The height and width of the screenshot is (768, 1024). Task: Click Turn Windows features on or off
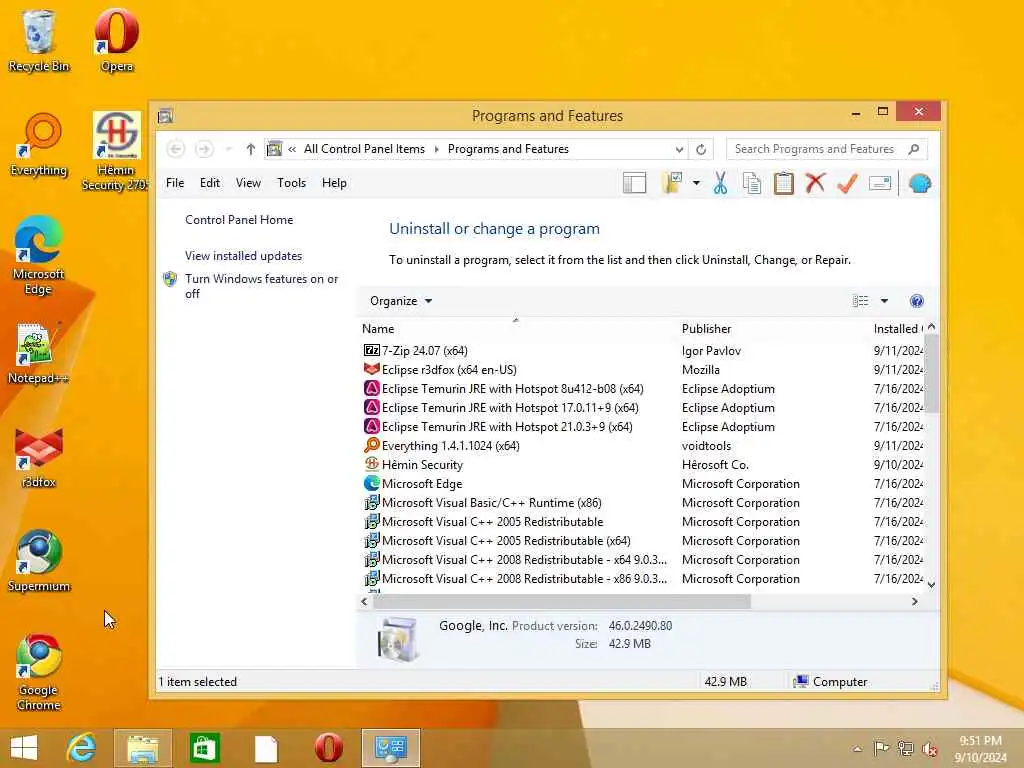pyautogui.click(x=261, y=286)
